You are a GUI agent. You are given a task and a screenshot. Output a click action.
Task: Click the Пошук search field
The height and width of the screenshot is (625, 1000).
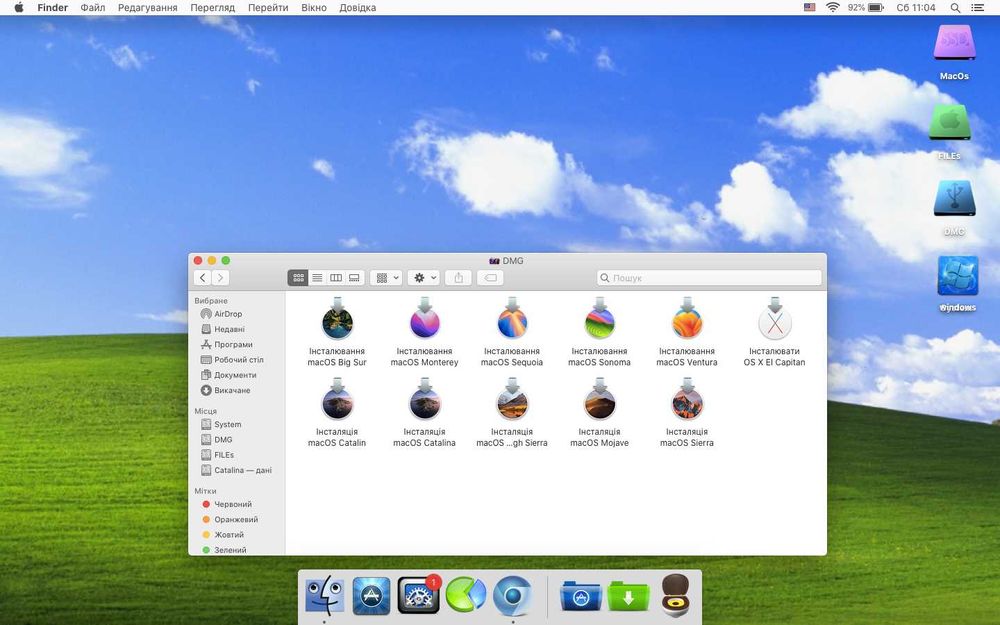click(x=709, y=277)
